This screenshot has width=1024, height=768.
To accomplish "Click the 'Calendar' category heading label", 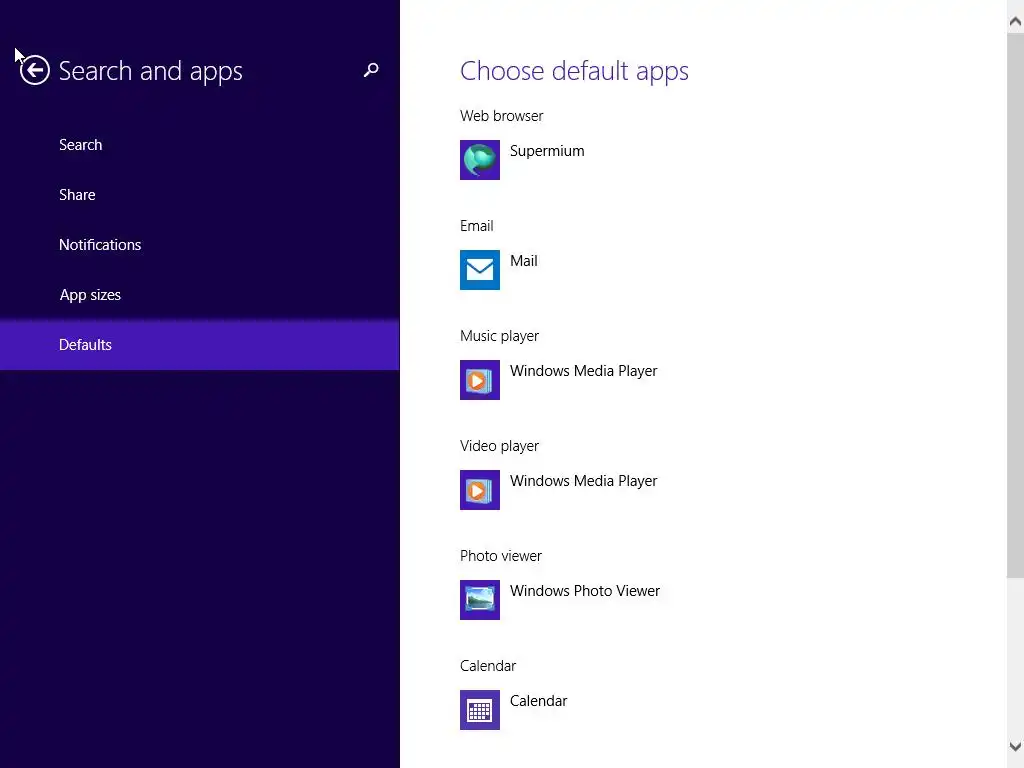I will tap(487, 666).
